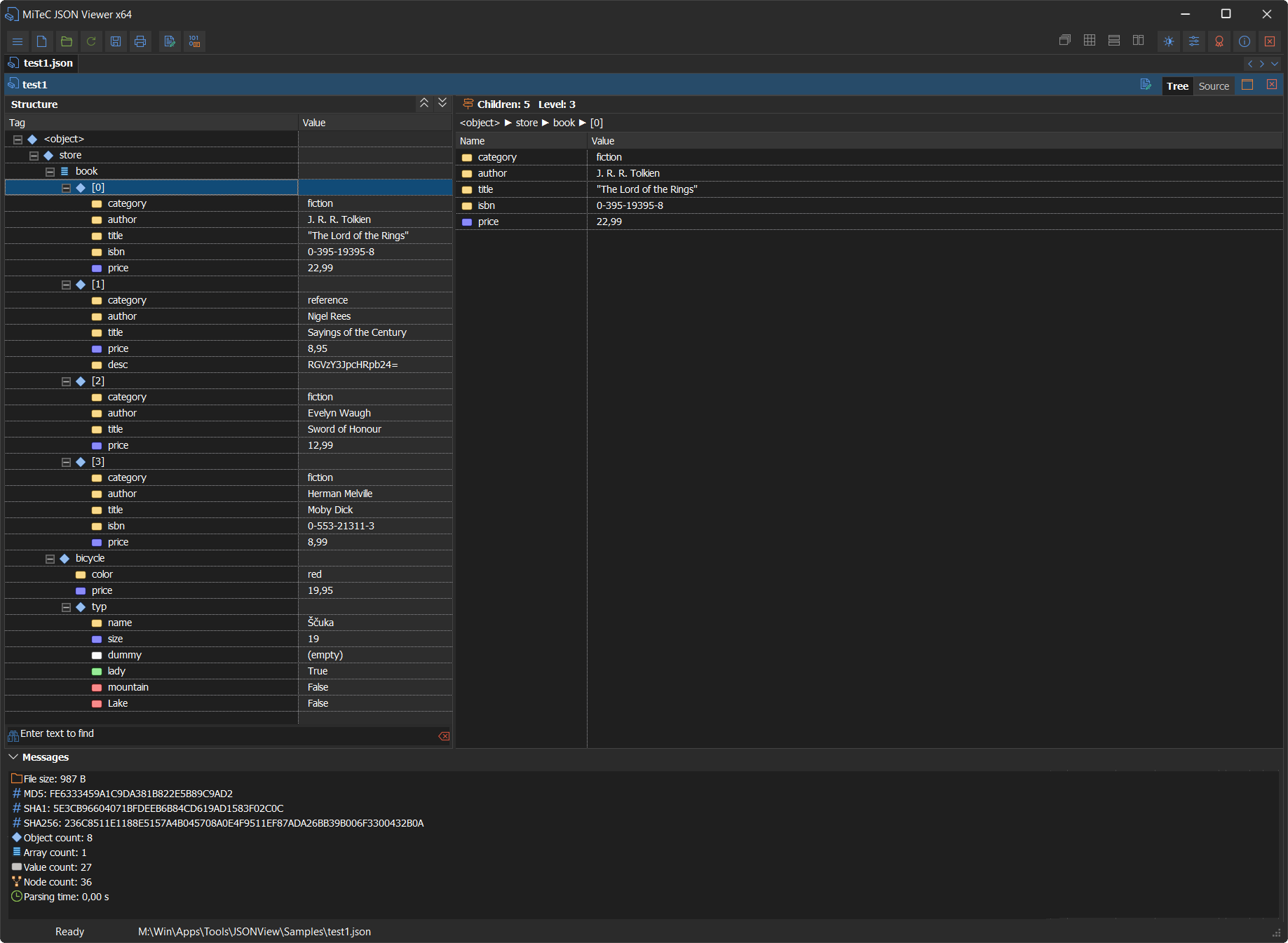Image resolution: width=1288 pixels, height=943 pixels.
Task: Click the edit icon in test1 header
Action: [x=1146, y=85]
